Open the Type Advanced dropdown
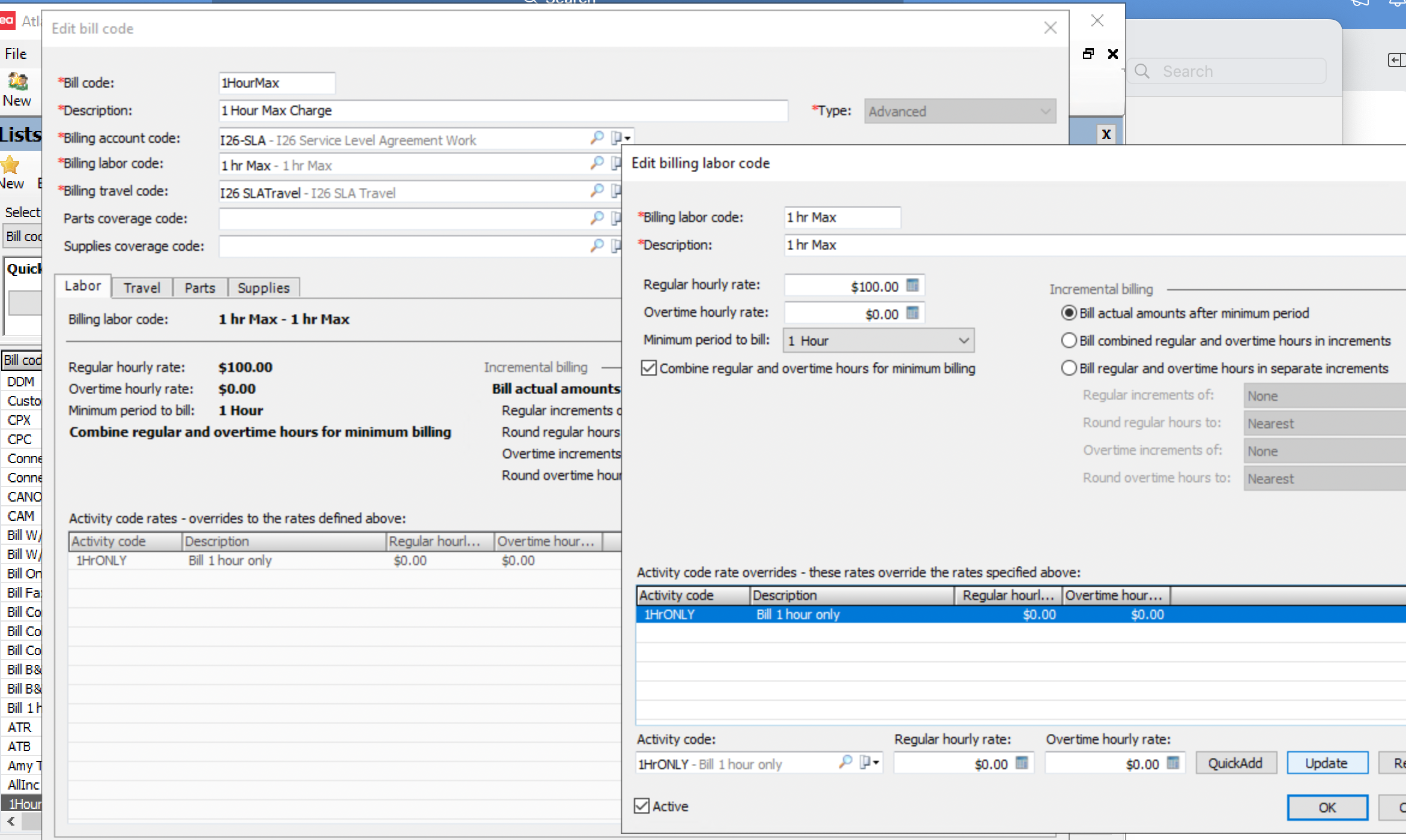1406x840 pixels. tap(960, 112)
